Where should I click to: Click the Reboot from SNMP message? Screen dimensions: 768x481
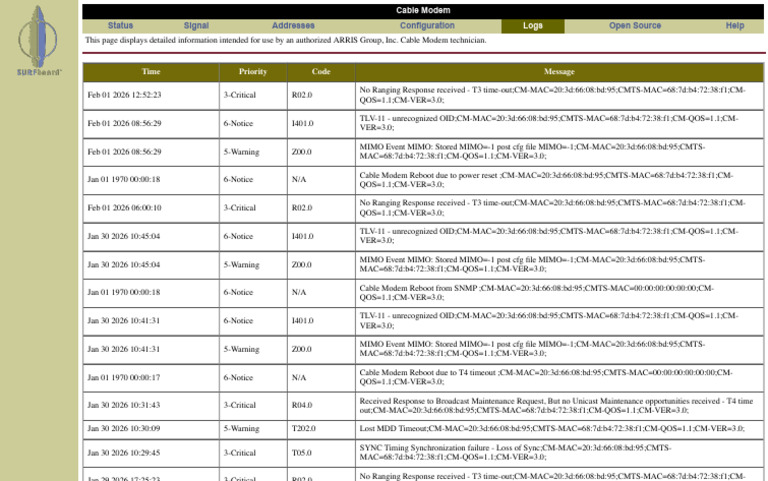(536, 292)
